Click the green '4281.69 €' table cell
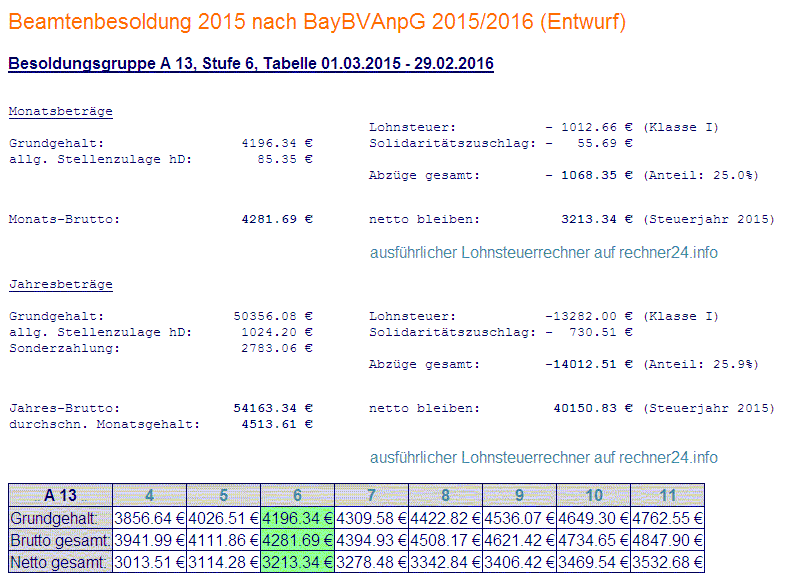 pyautogui.click(x=297, y=540)
